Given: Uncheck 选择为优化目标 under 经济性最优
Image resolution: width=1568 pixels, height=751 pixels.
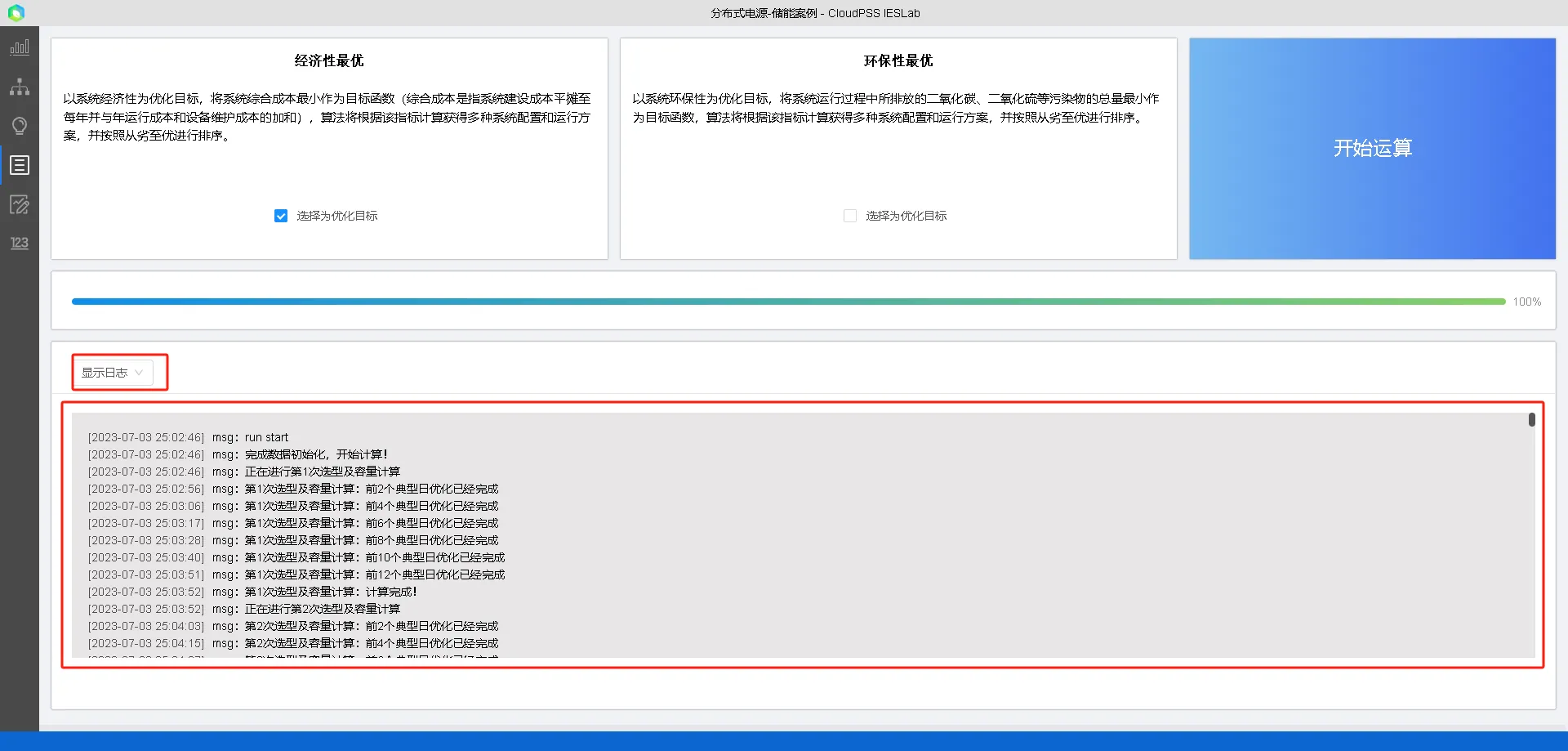Looking at the screenshot, I should click(x=281, y=216).
